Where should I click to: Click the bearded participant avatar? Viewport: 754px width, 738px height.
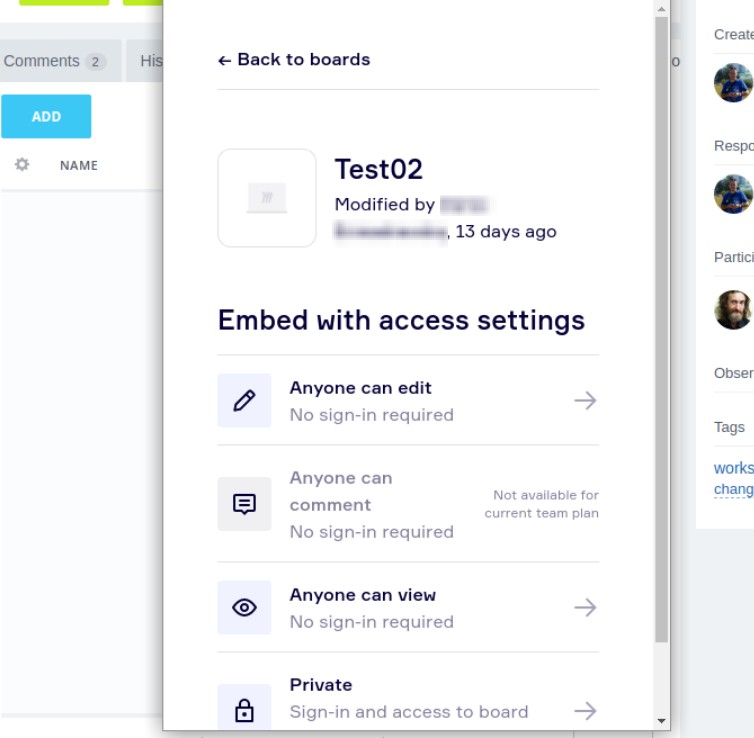(733, 310)
